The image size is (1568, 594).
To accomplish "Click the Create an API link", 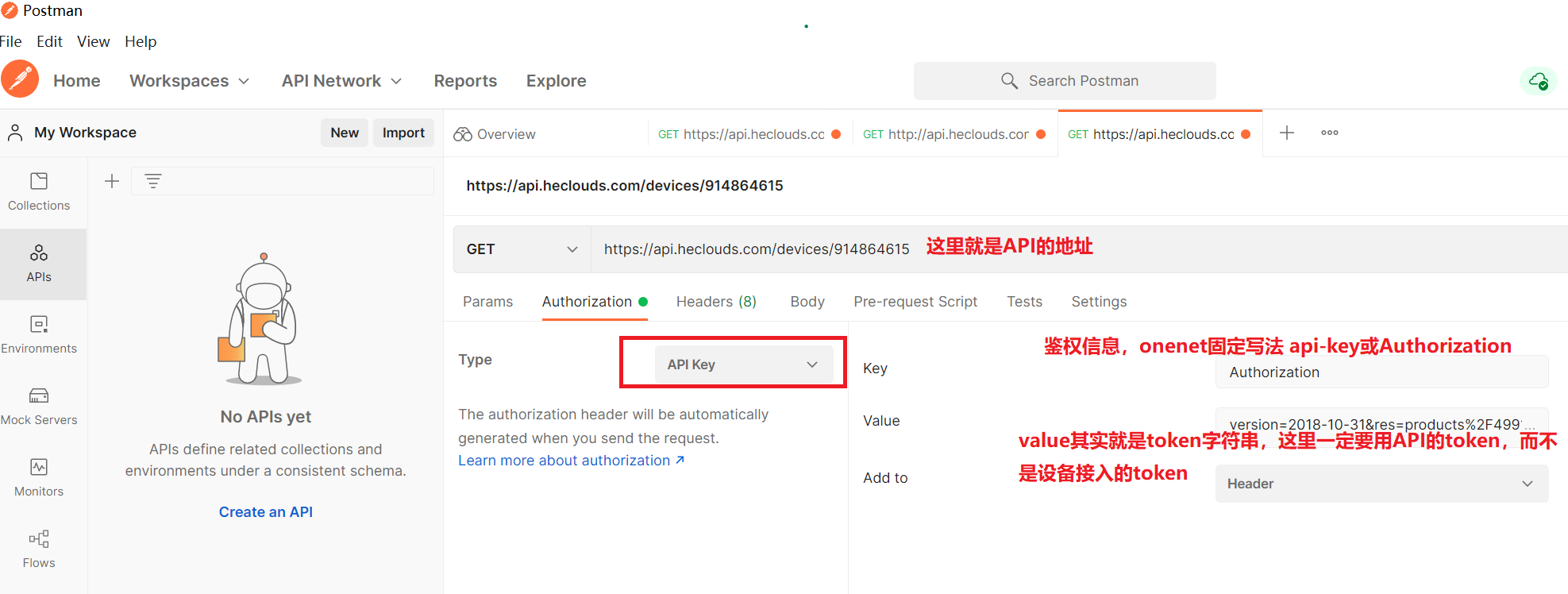I will point(266,512).
